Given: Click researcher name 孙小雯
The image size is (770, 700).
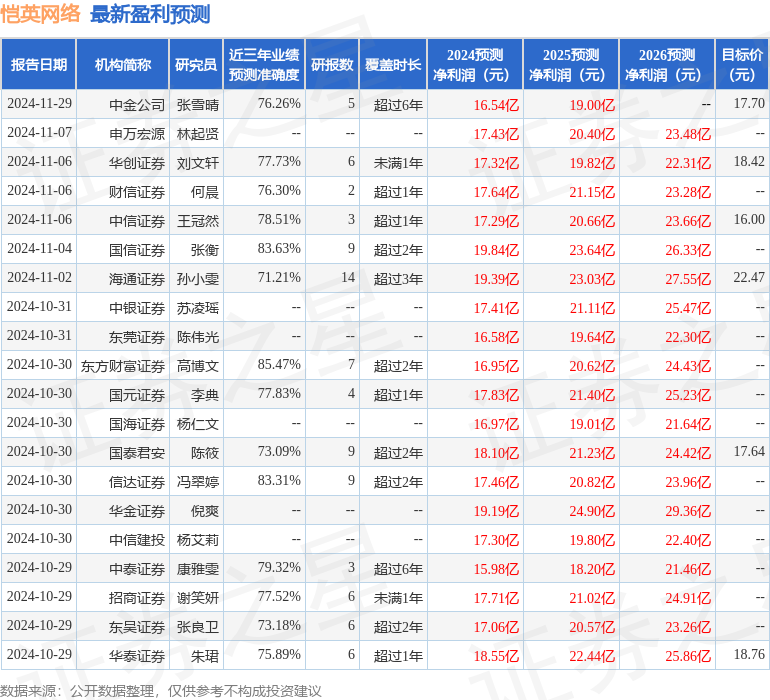Looking at the screenshot, I should 198,279.
